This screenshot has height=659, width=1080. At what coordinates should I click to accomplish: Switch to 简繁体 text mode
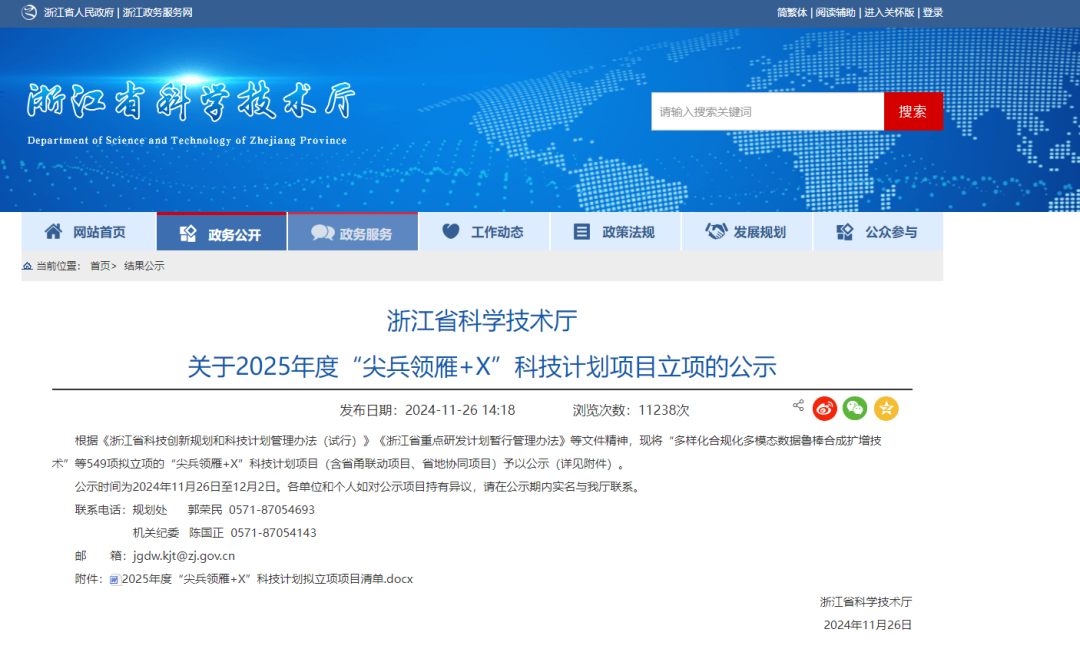[792, 12]
